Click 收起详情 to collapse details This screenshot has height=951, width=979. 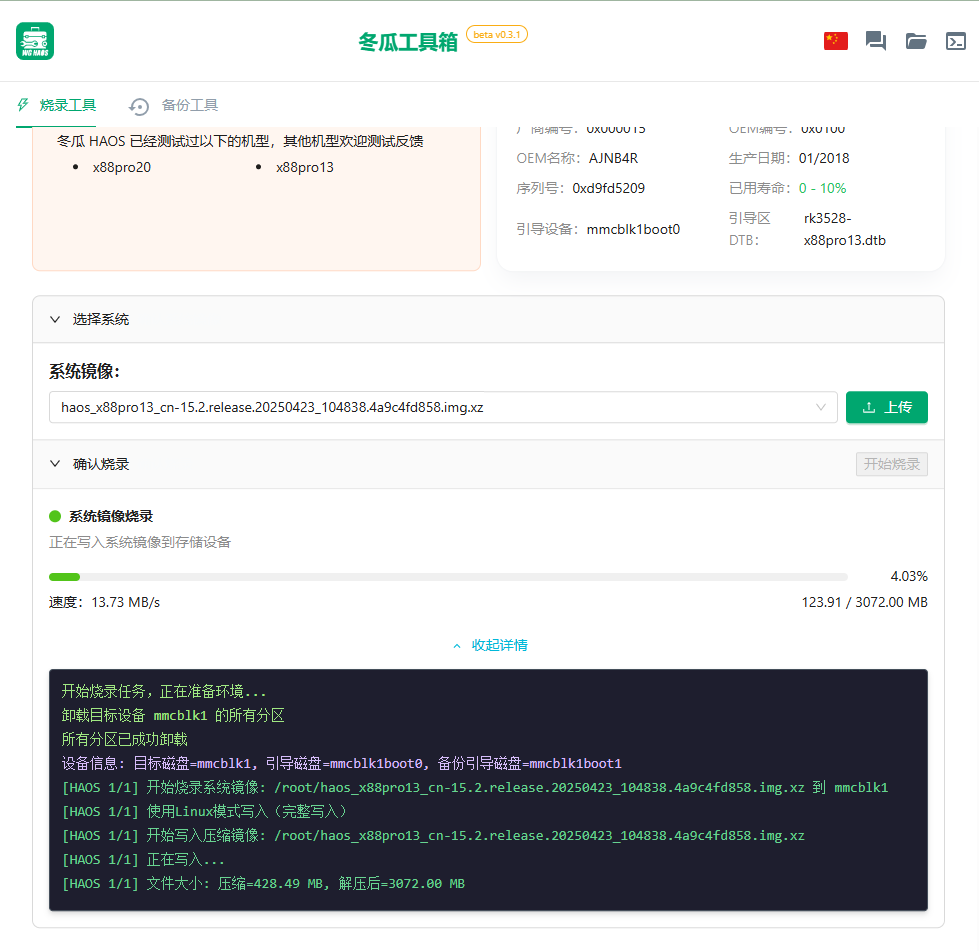tap(491, 645)
